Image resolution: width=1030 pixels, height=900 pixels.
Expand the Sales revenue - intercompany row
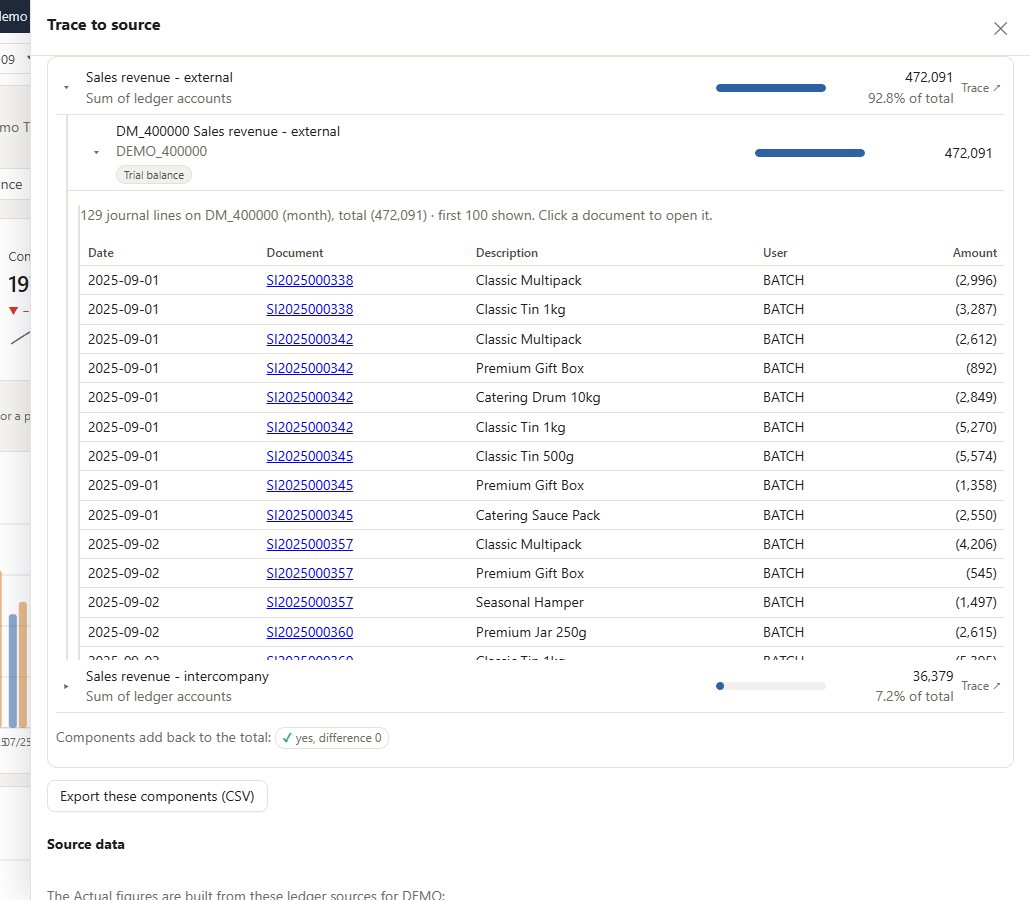[x=66, y=686]
